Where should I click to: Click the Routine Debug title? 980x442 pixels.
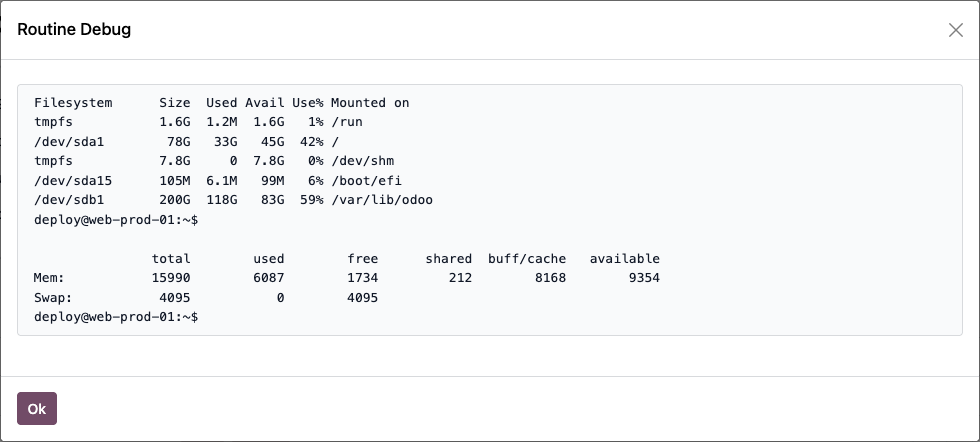tap(74, 29)
